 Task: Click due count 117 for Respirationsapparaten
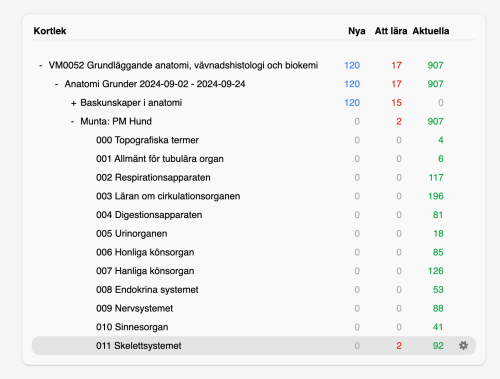click(x=436, y=177)
